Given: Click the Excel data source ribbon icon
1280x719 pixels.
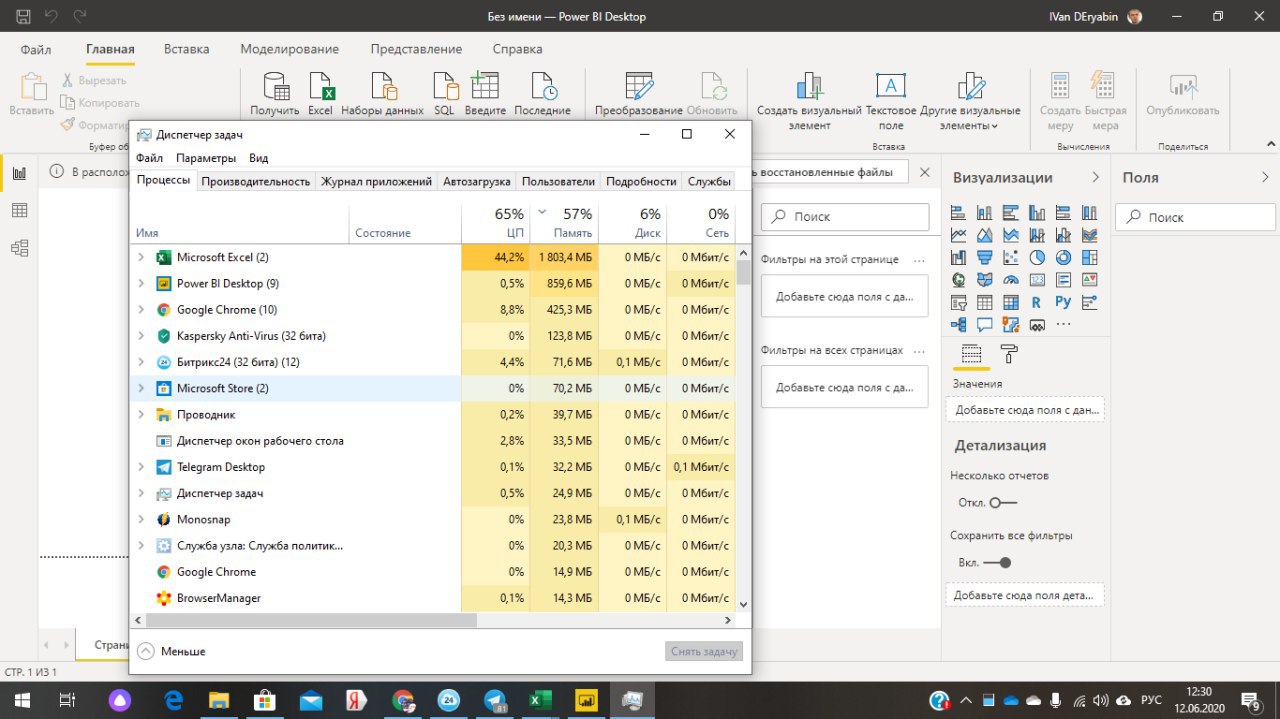Looking at the screenshot, I should 320,94.
